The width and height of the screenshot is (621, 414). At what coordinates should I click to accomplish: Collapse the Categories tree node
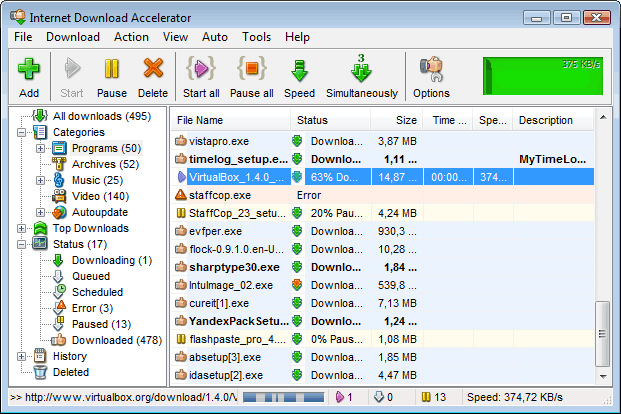21,132
